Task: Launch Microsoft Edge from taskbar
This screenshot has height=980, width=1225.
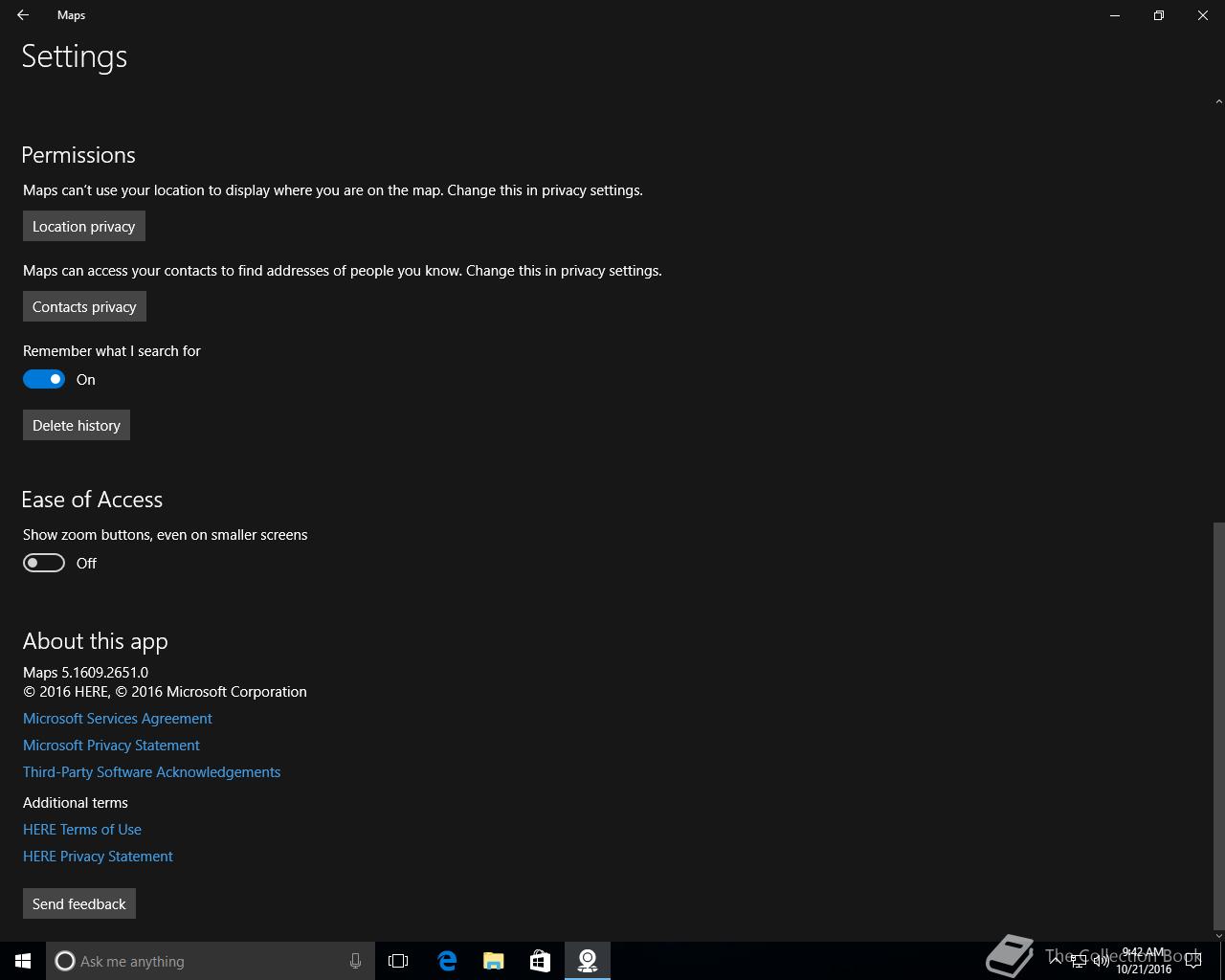Action: (447, 961)
